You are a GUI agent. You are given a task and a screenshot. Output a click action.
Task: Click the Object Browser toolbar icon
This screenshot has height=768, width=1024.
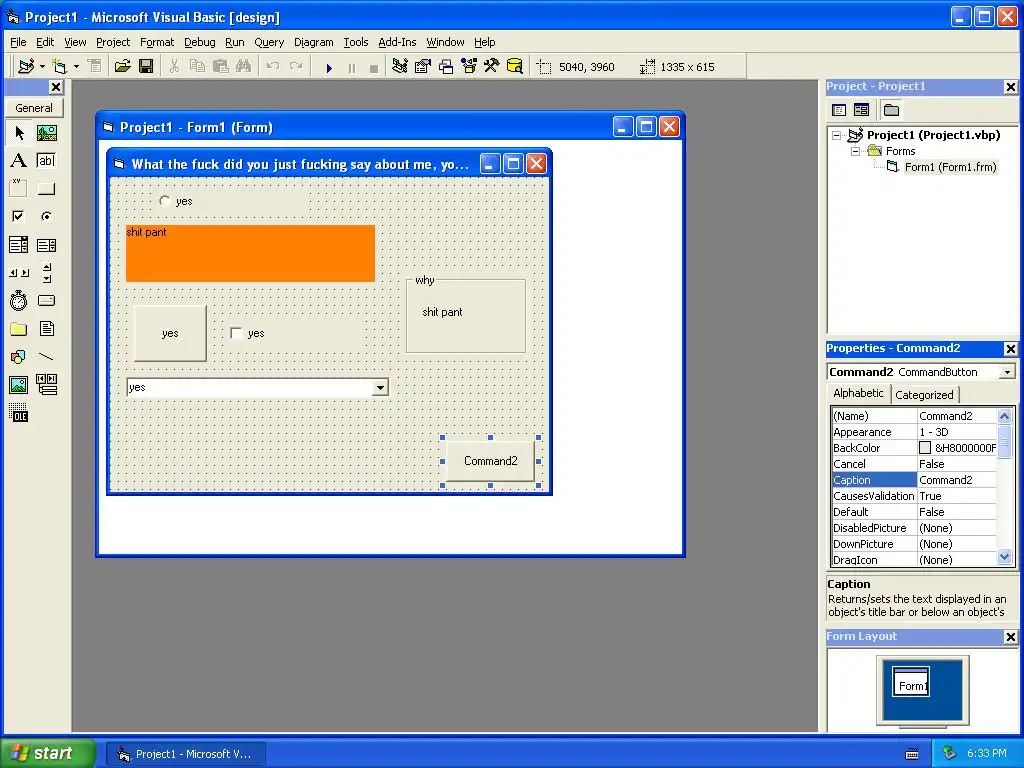tap(469, 66)
